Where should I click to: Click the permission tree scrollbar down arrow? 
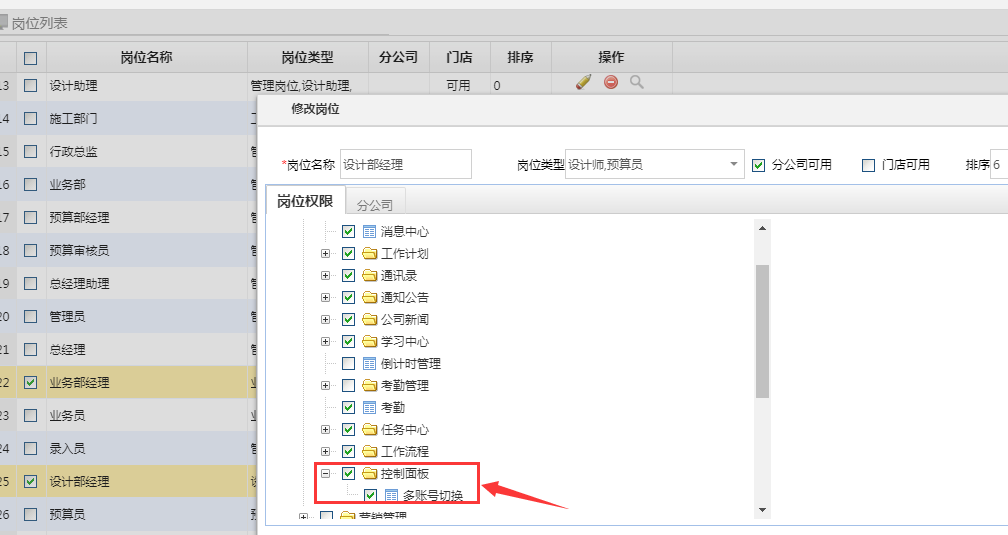[762, 510]
